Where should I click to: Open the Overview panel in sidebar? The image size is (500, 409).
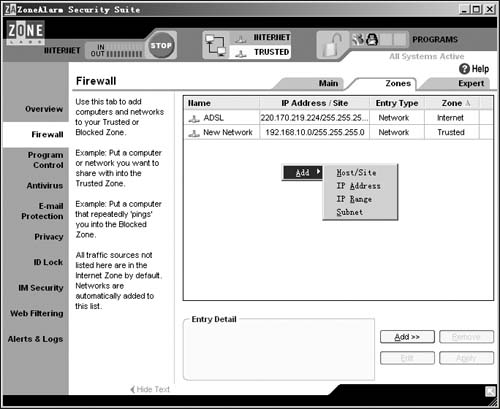click(44, 109)
